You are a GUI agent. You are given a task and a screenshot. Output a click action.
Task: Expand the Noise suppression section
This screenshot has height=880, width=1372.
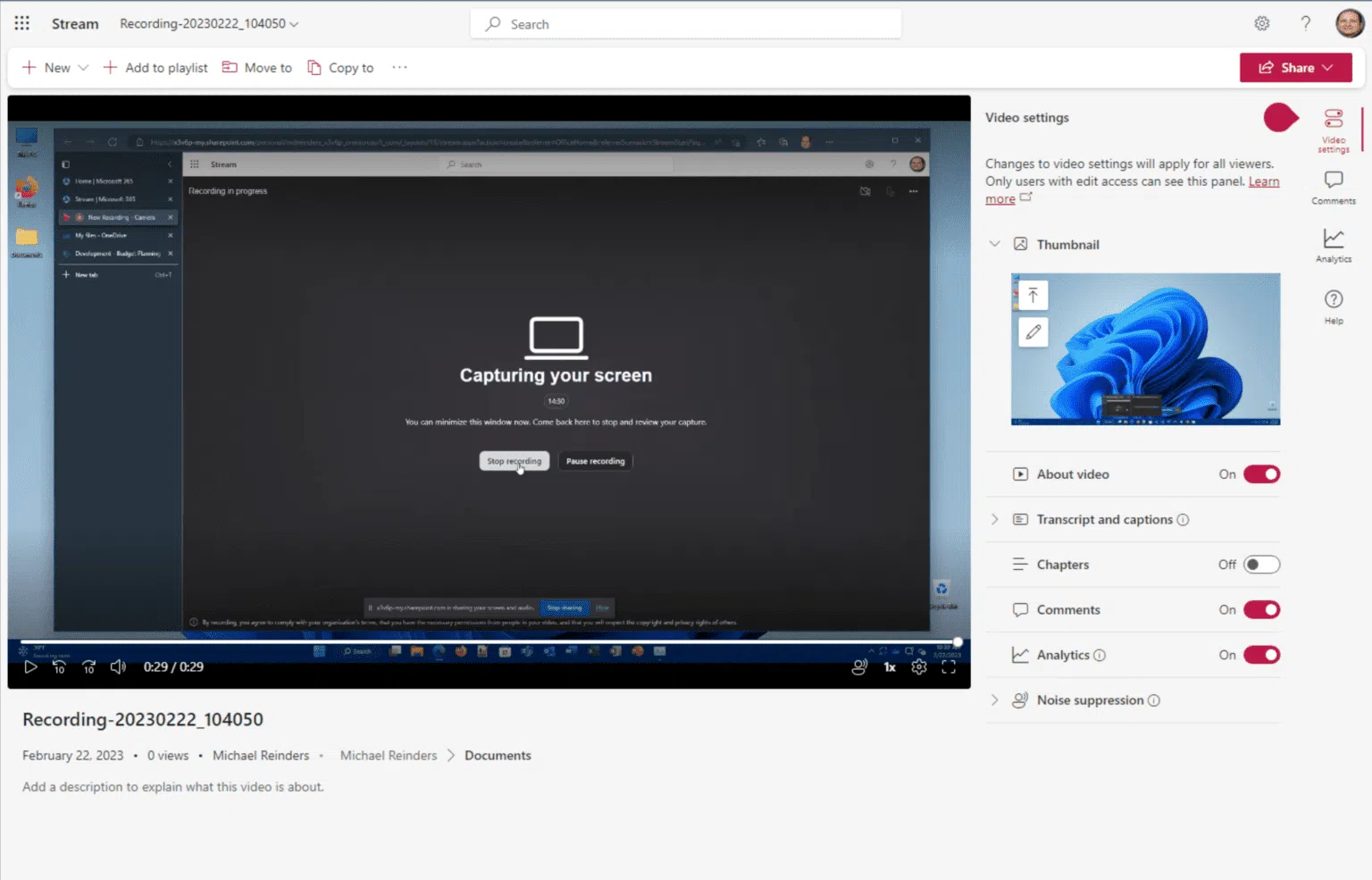pyautogui.click(x=994, y=700)
